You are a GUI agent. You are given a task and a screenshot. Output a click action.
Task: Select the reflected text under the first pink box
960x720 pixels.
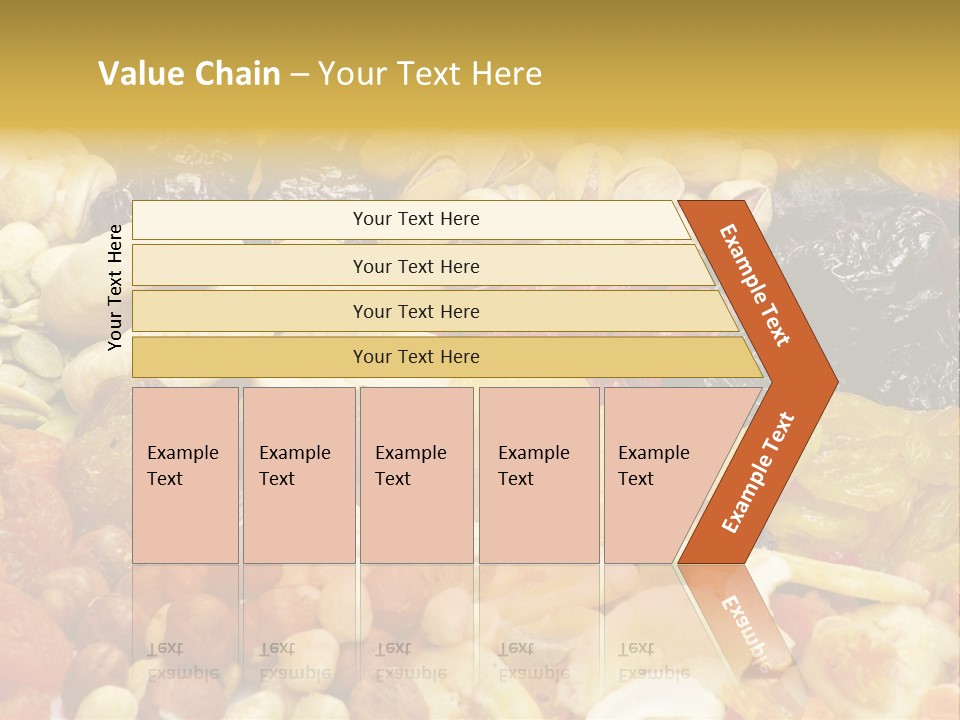(183, 661)
